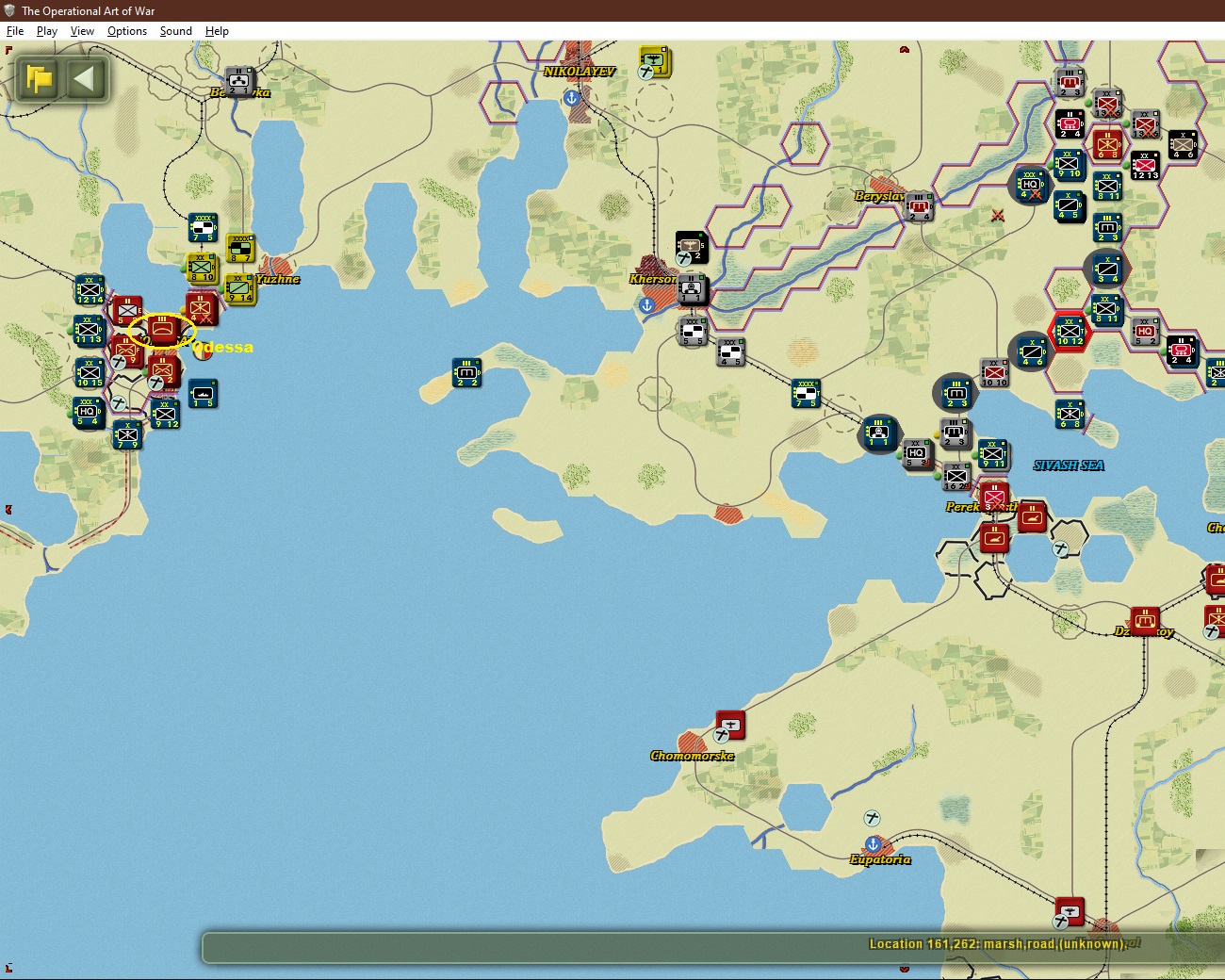Select the blue division marked 9 12
This screenshot has height=980, width=1225.
pos(165,414)
